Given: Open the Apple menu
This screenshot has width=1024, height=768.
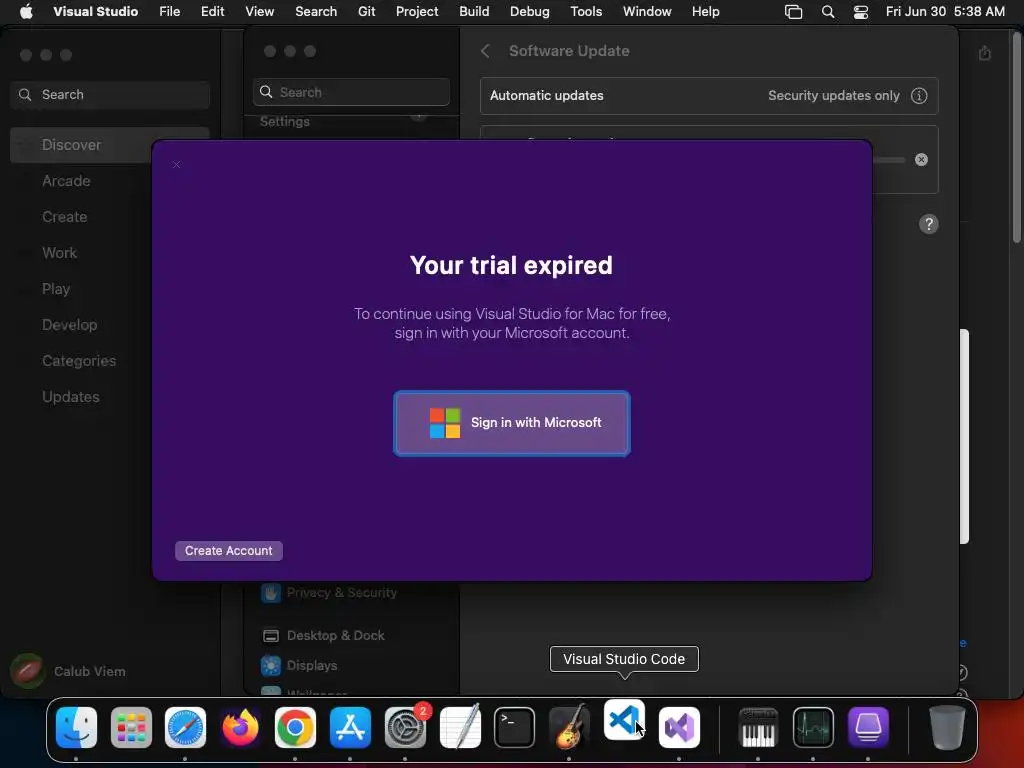Looking at the screenshot, I should click(x=26, y=11).
